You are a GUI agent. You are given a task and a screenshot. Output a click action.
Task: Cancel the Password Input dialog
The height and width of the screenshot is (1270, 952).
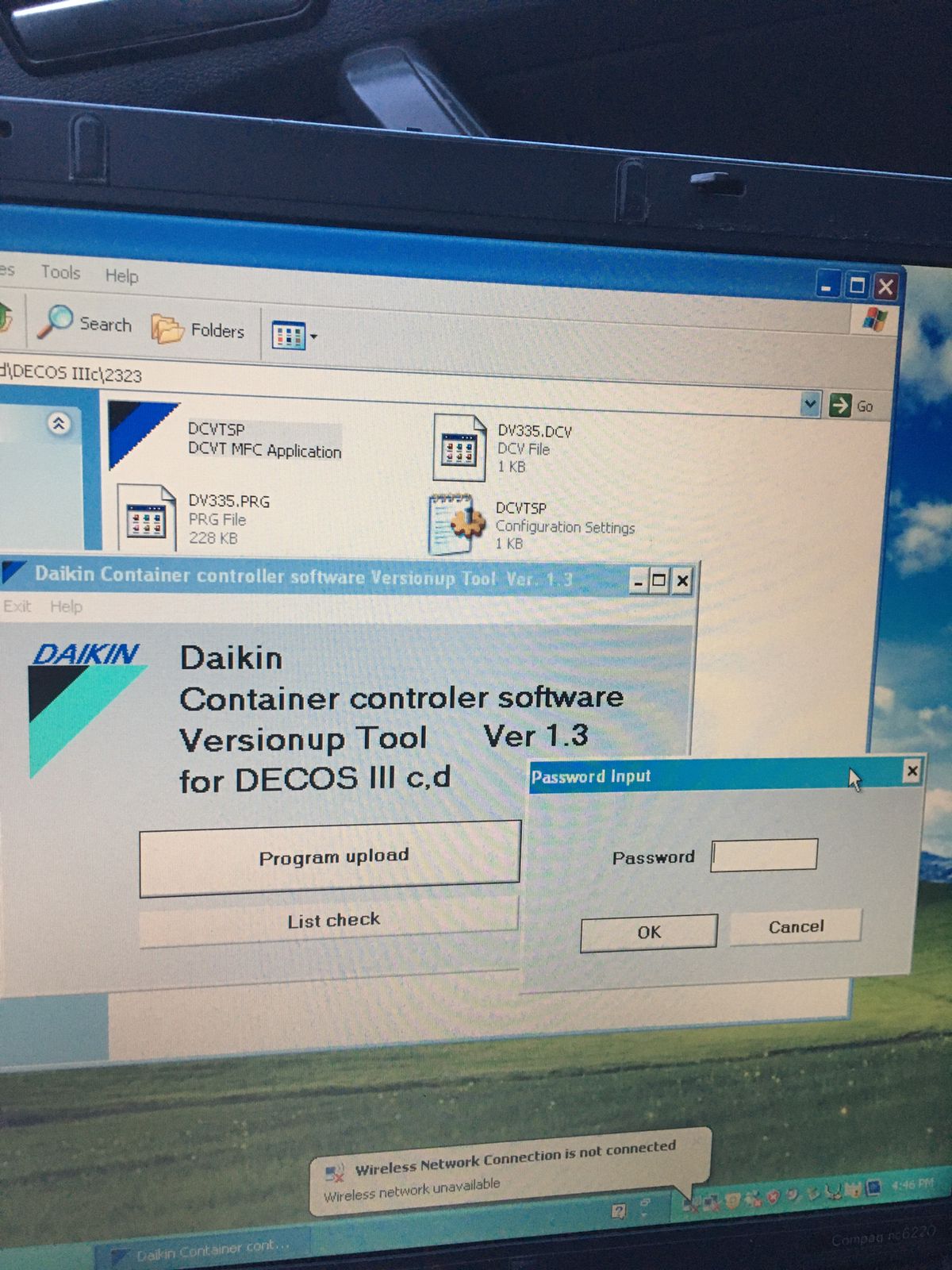pyautogui.click(x=796, y=926)
